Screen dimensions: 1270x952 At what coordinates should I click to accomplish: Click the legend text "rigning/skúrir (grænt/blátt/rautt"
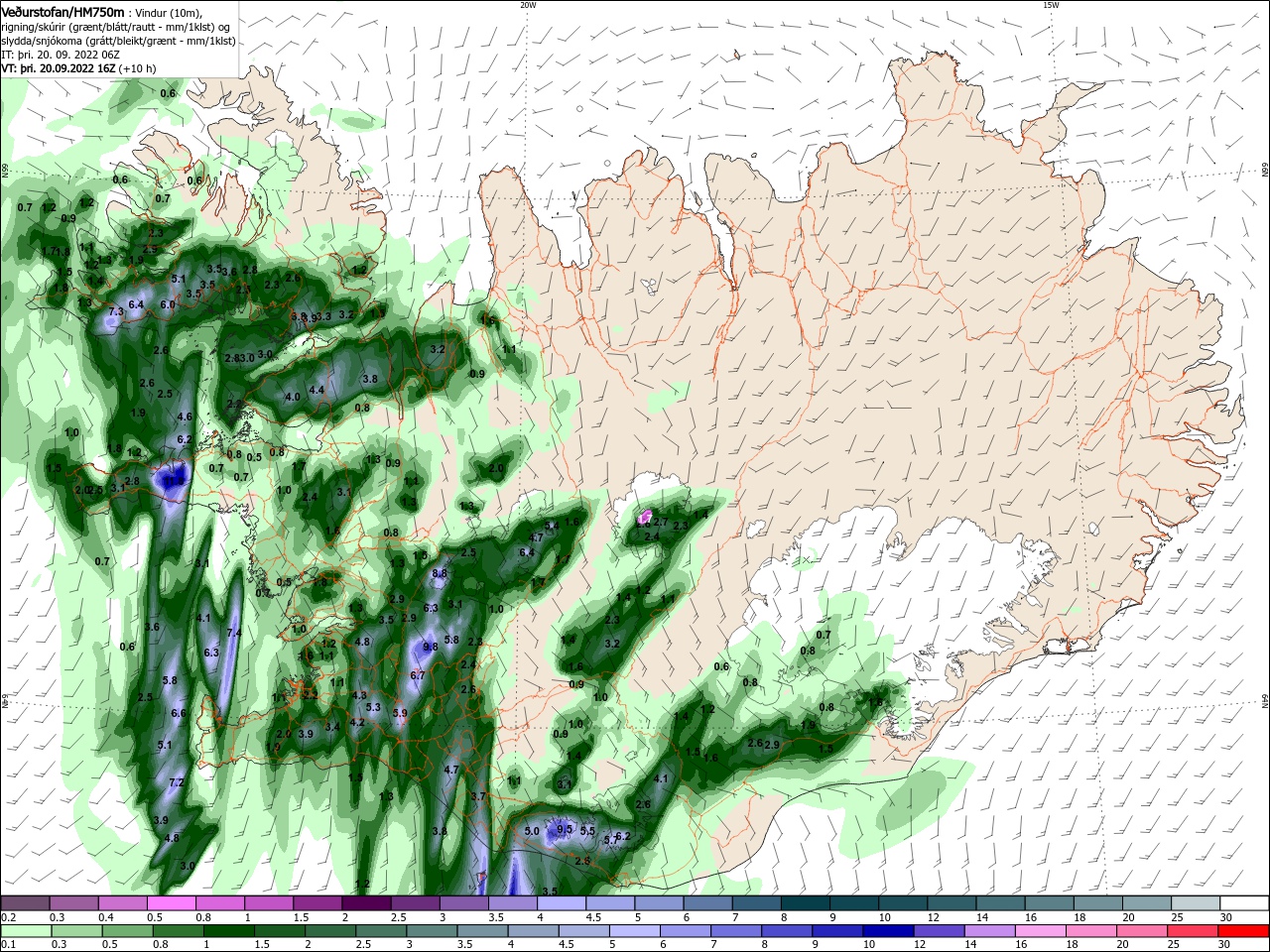pos(78,27)
